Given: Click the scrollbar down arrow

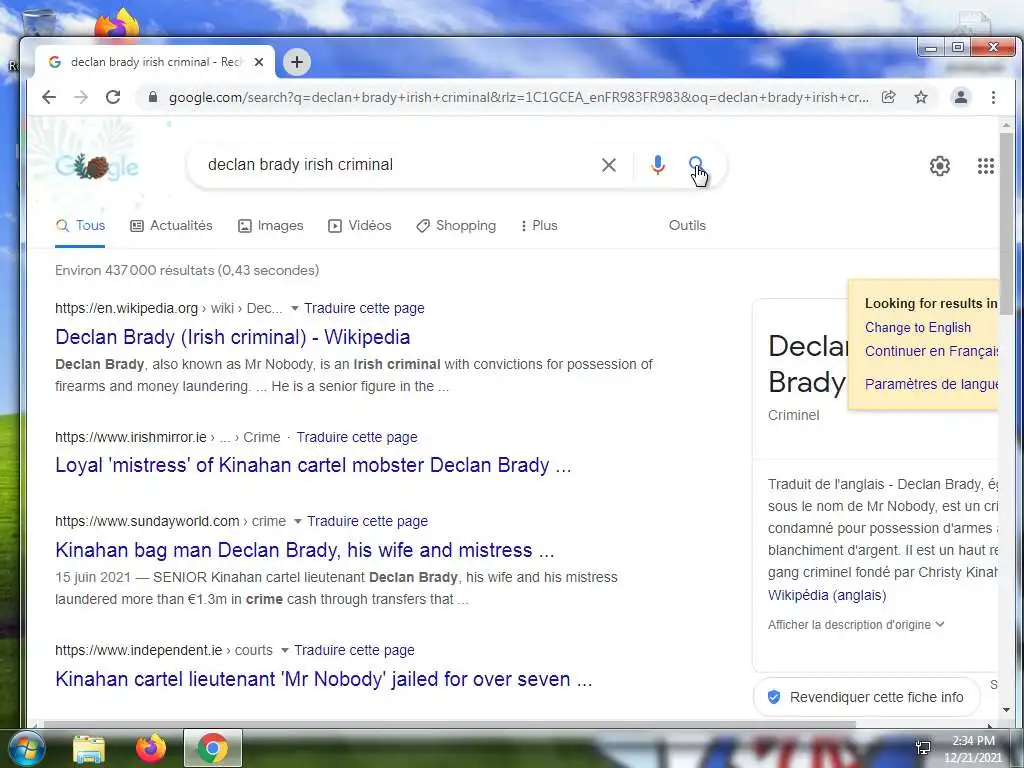Looking at the screenshot, I should (x=1006, y=710).
